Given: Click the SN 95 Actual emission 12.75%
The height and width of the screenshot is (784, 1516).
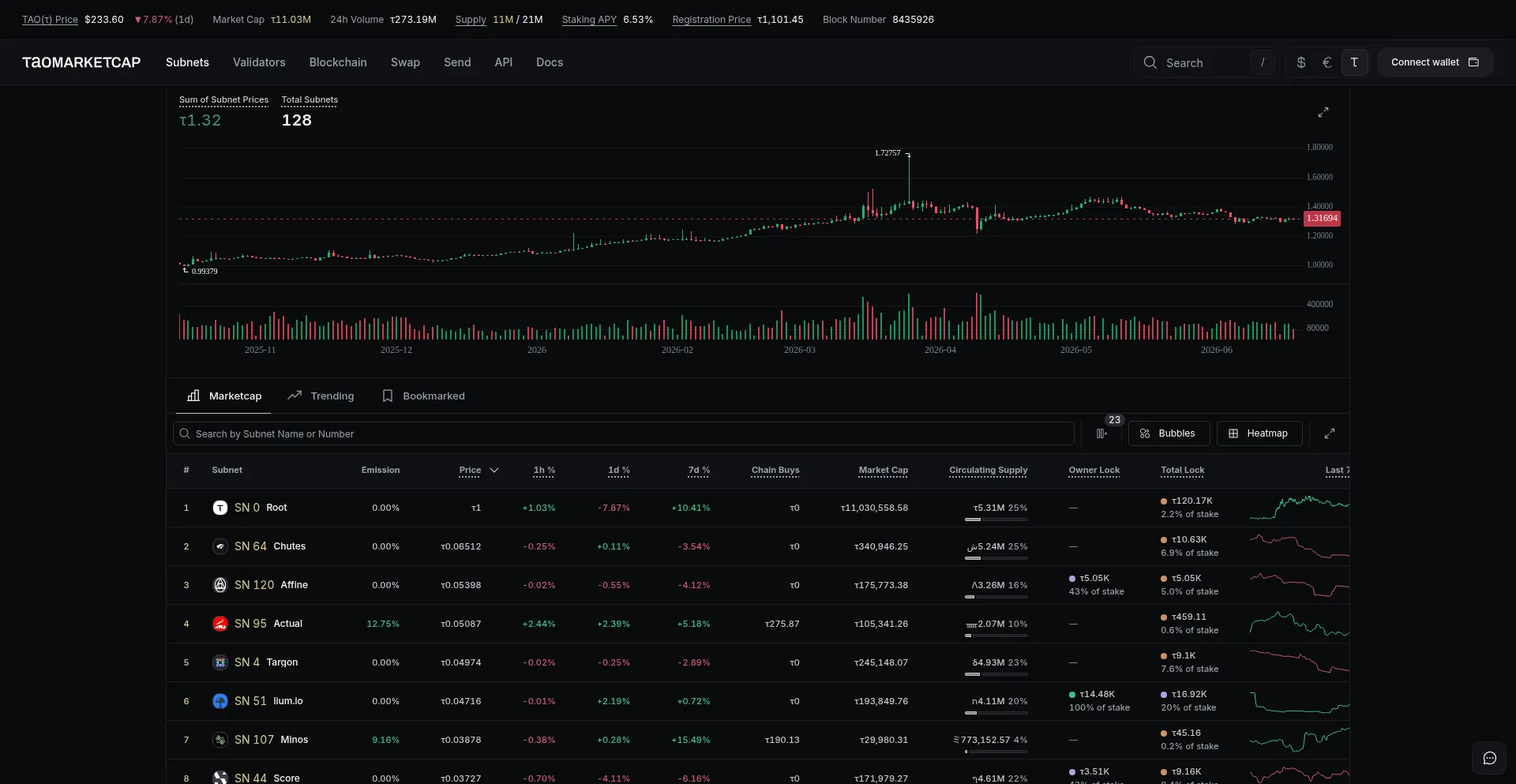Looking at the screenshot, I should [x=383, y=624].
